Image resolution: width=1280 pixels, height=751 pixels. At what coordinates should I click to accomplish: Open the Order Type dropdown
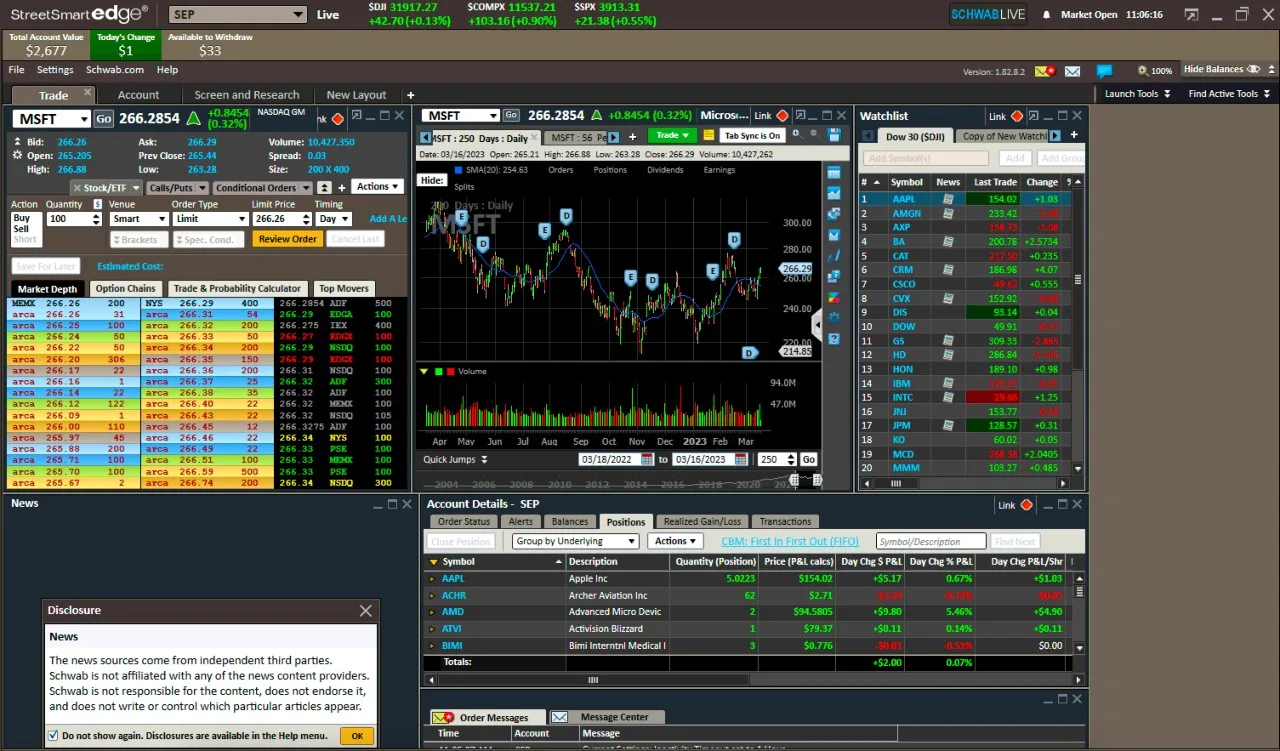(211, 219)
